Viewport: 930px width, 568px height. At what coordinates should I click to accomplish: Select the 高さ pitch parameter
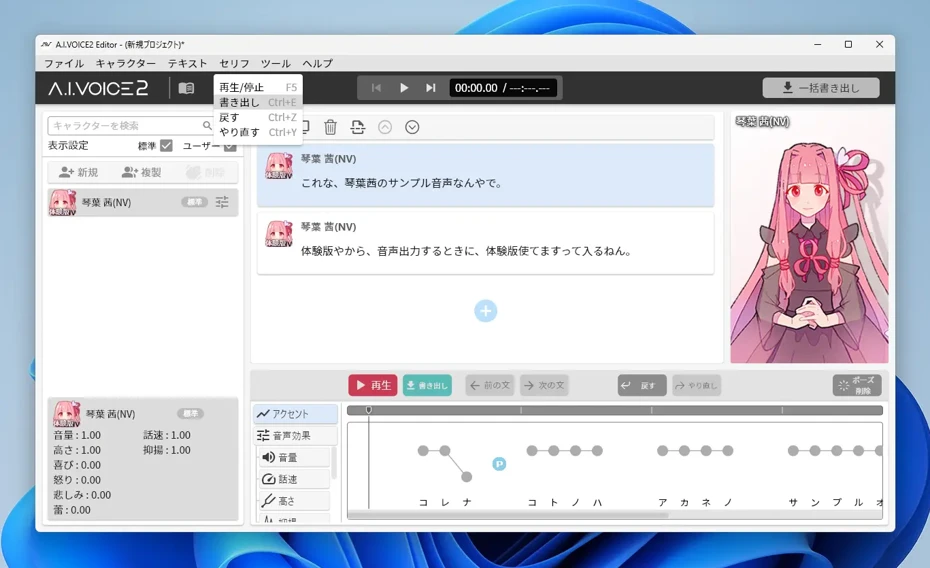(x=294, y=501)
